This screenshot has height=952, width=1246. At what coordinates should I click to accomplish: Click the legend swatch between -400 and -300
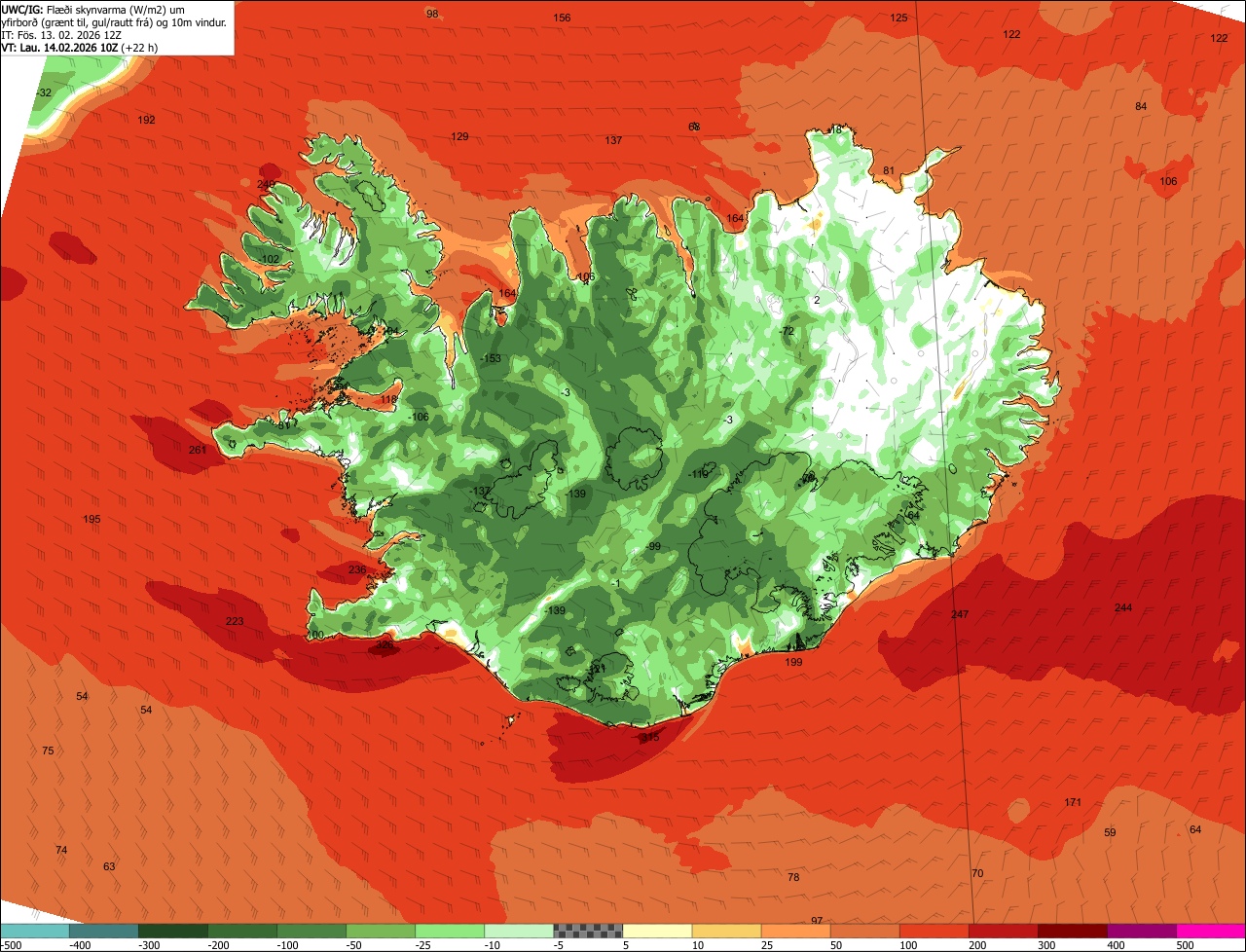click(x=103, y=931)
